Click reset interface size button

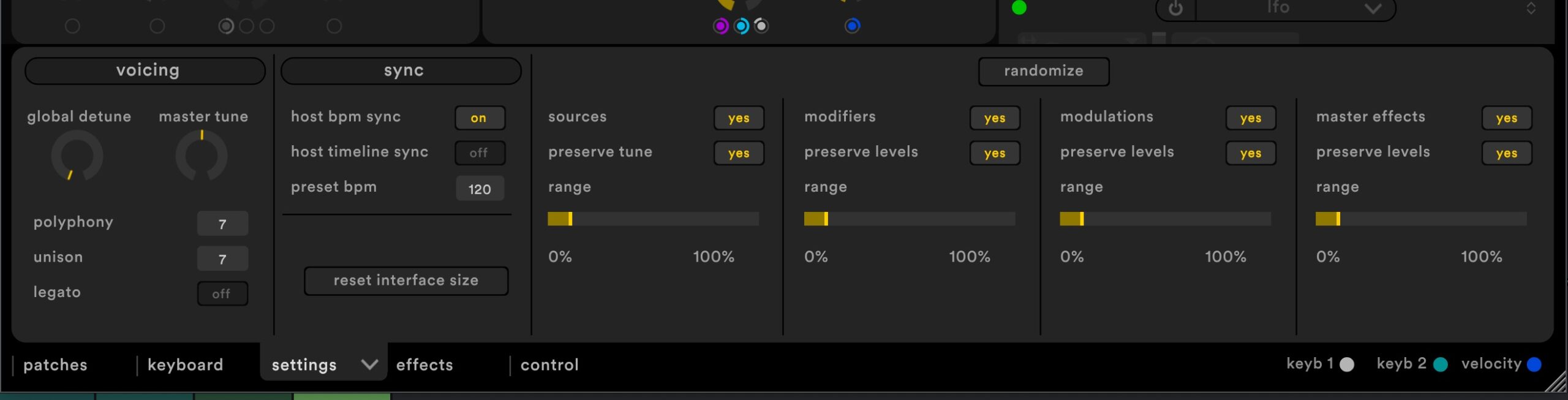(405, 281)
